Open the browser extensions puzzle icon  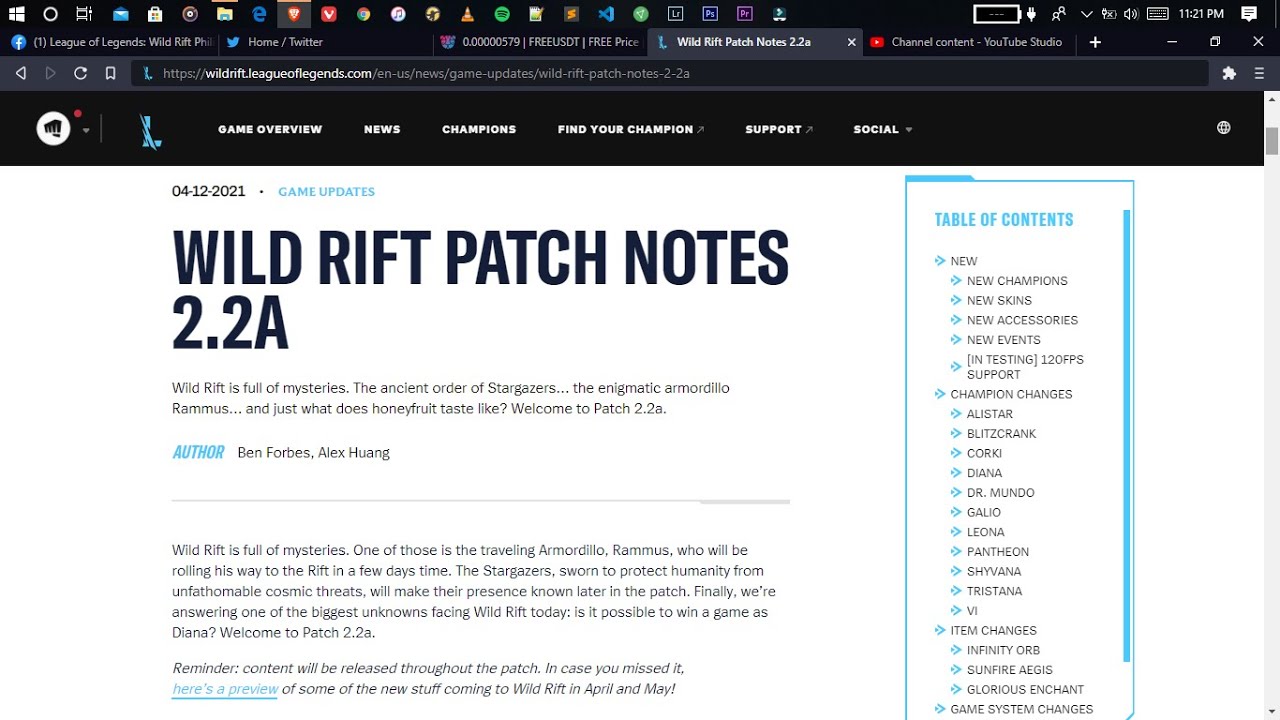pos(1229,73)
